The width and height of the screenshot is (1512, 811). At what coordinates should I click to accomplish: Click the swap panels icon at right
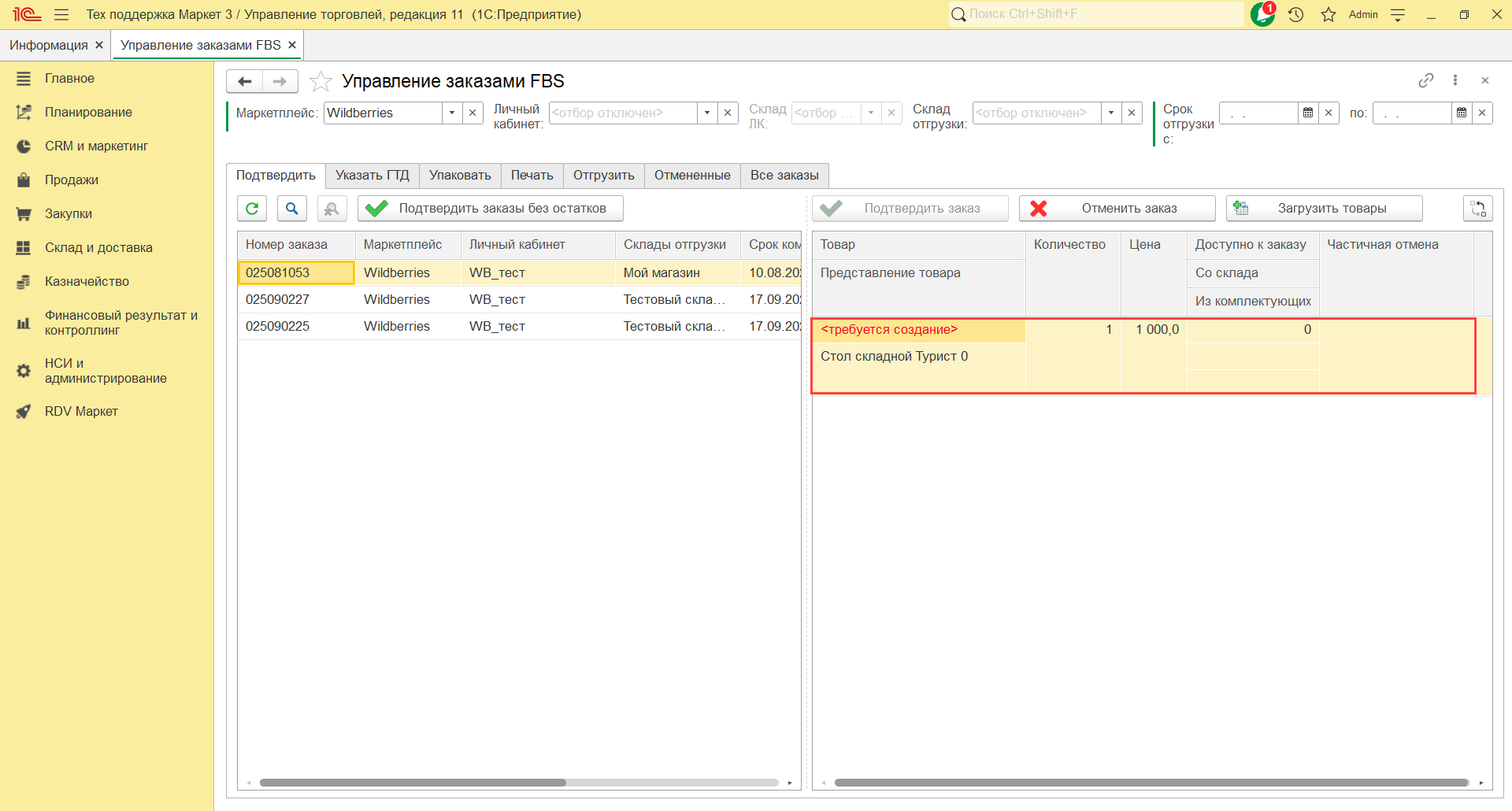tap(1477, 209)
